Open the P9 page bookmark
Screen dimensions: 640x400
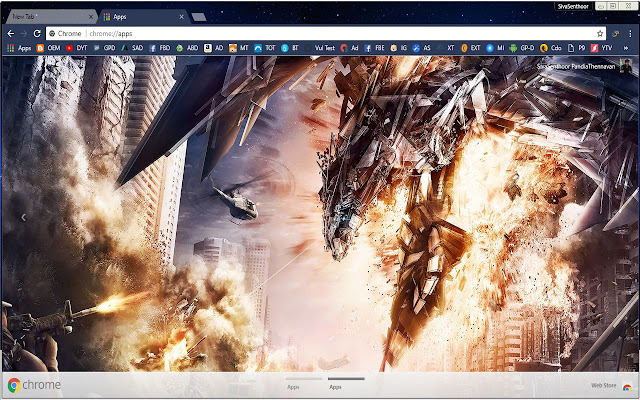click(576, 48)
